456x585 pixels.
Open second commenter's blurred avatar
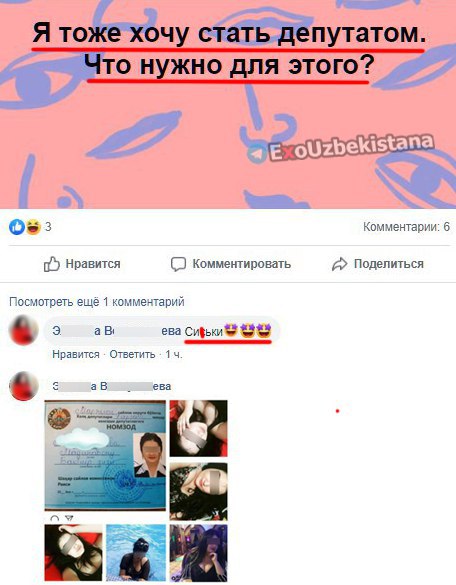point(24,386)
